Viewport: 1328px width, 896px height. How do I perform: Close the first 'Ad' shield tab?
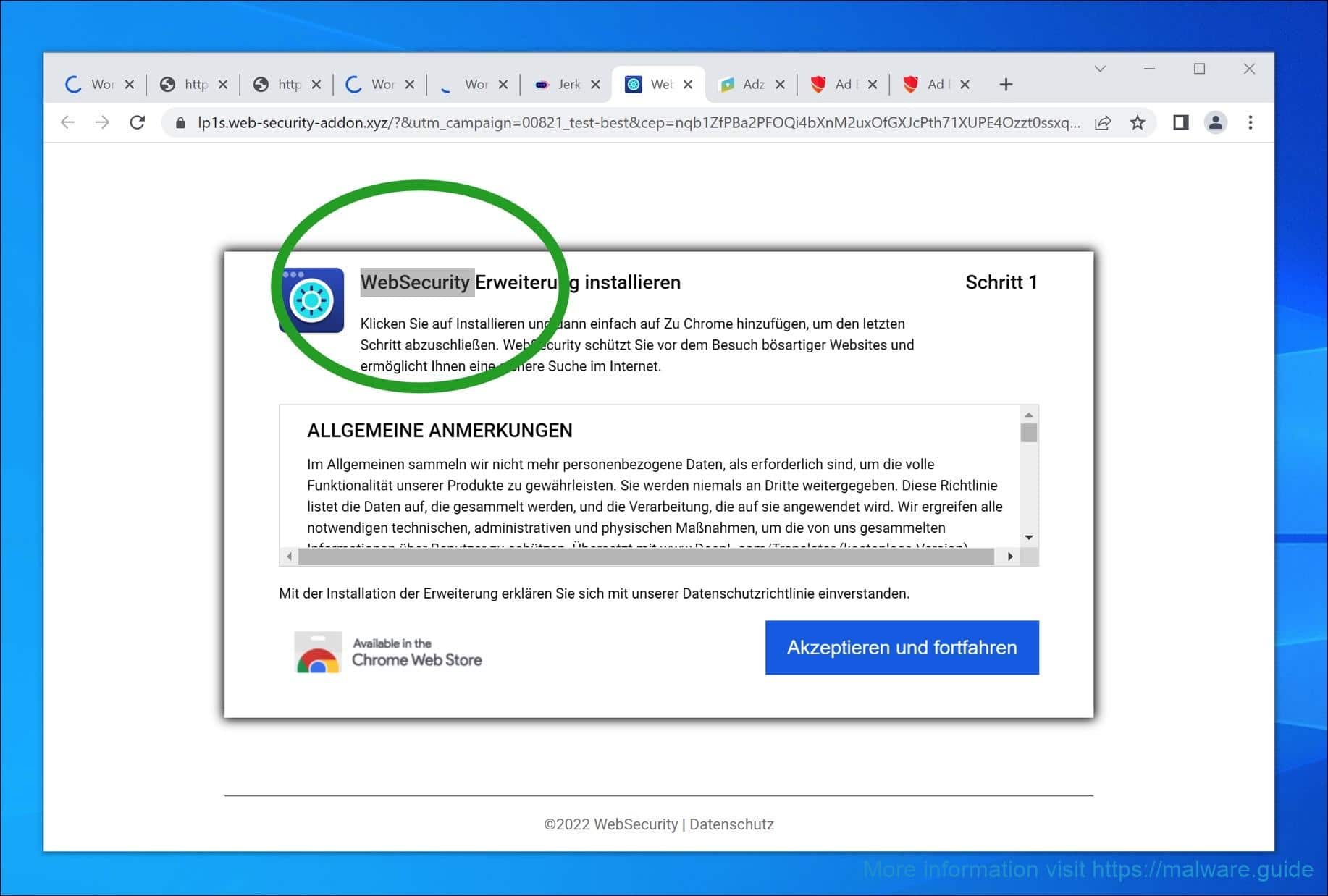coord(873,85)
